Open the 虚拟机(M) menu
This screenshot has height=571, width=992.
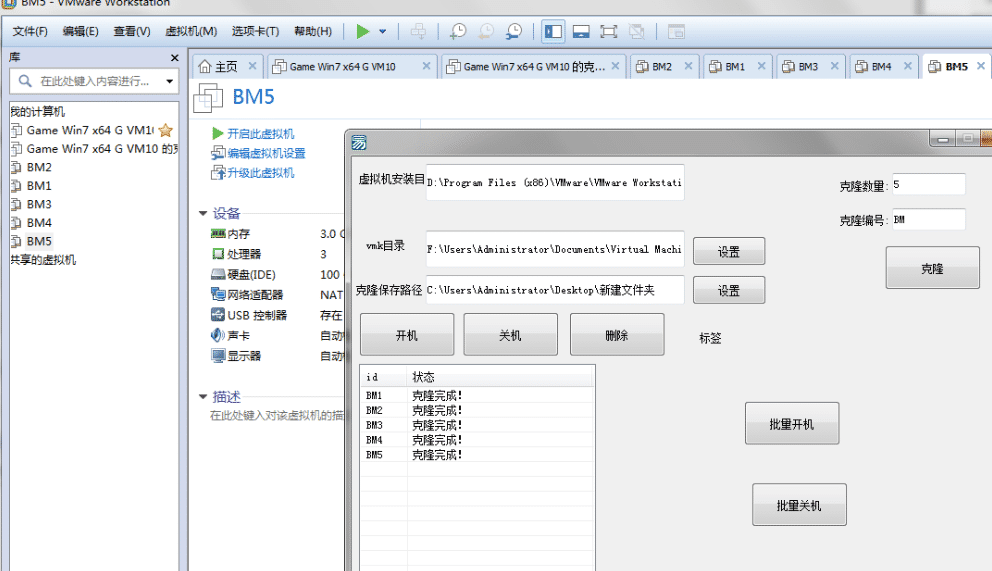pyautogui.click(x=191, y=32)
